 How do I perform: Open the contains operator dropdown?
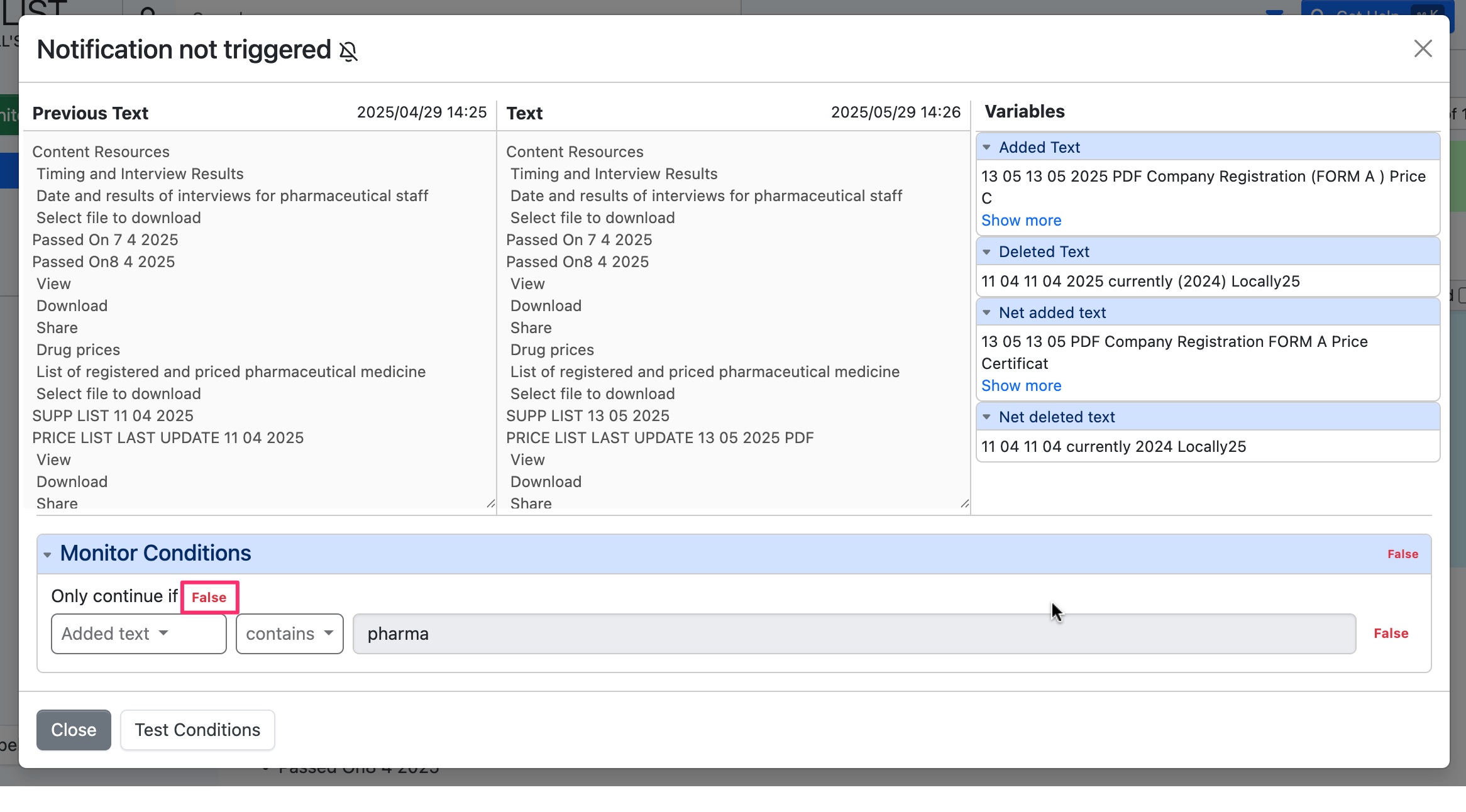tap(289, 634)
